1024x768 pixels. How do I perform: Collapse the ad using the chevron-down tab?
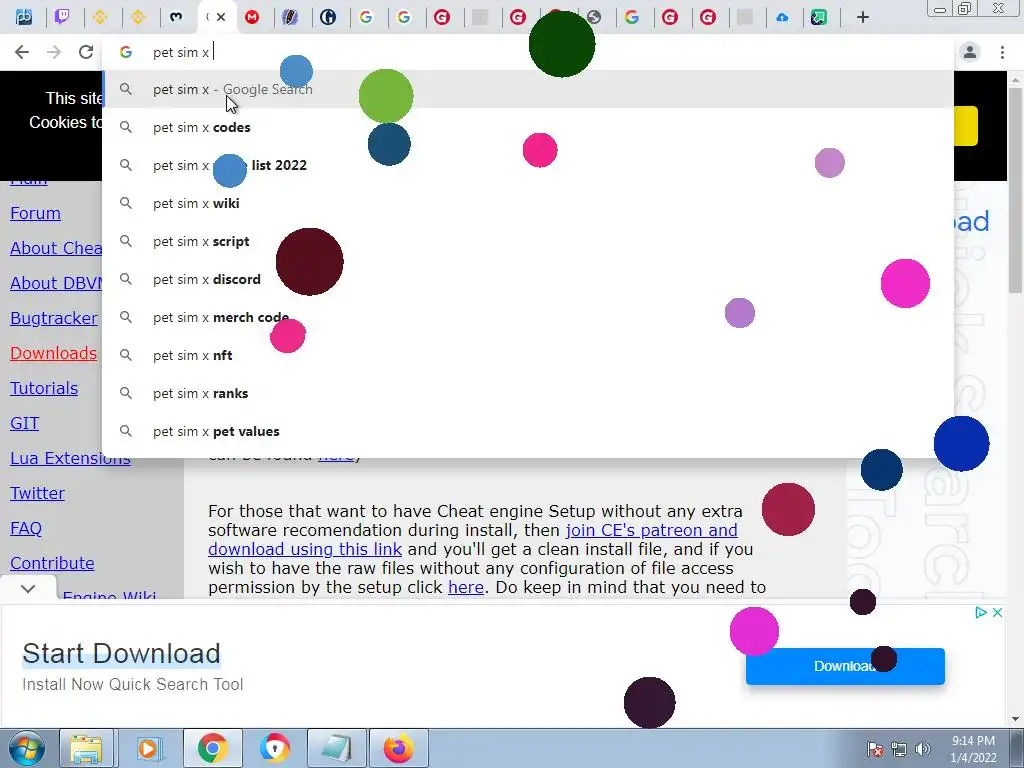tap(27, 589)
